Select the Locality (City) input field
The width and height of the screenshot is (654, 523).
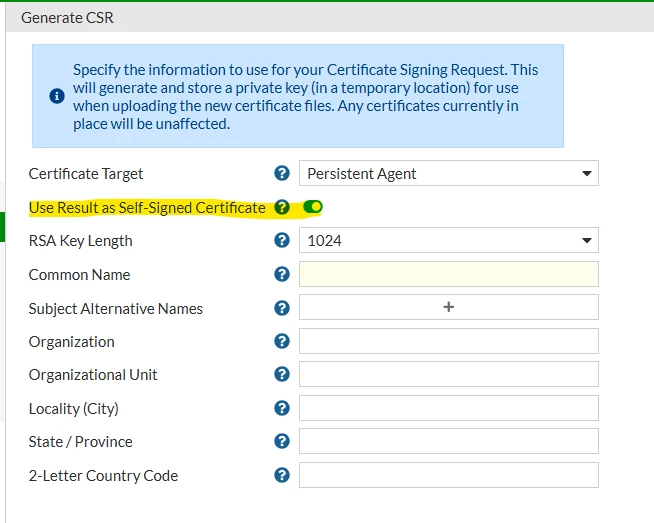449,408
